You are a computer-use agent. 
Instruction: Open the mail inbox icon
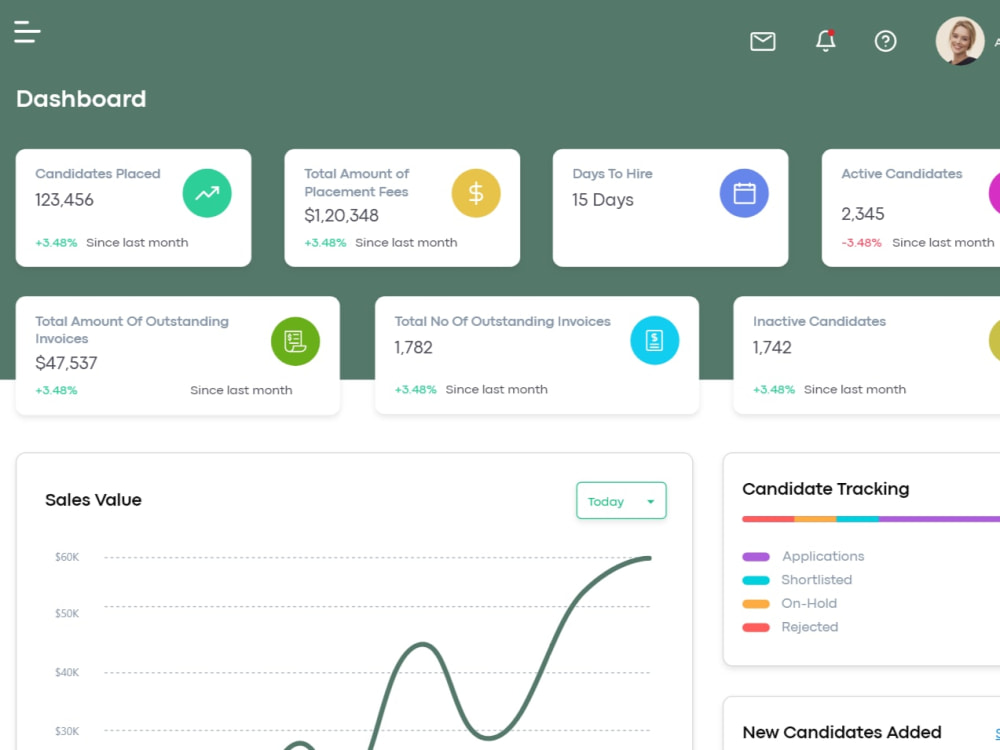point(763,41)
